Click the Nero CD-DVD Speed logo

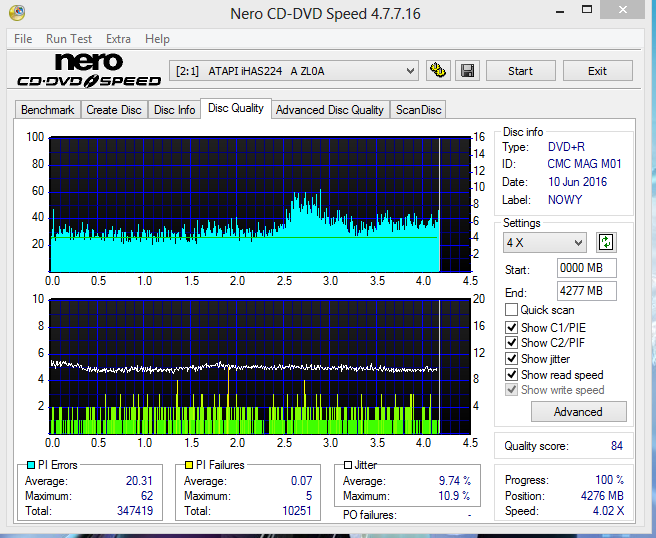click(x=89, y=70)
